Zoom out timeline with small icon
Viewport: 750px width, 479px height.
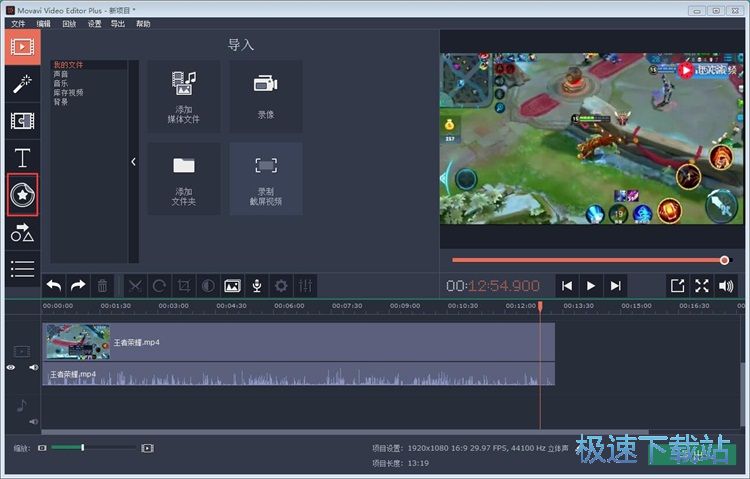tap(43, 448)
